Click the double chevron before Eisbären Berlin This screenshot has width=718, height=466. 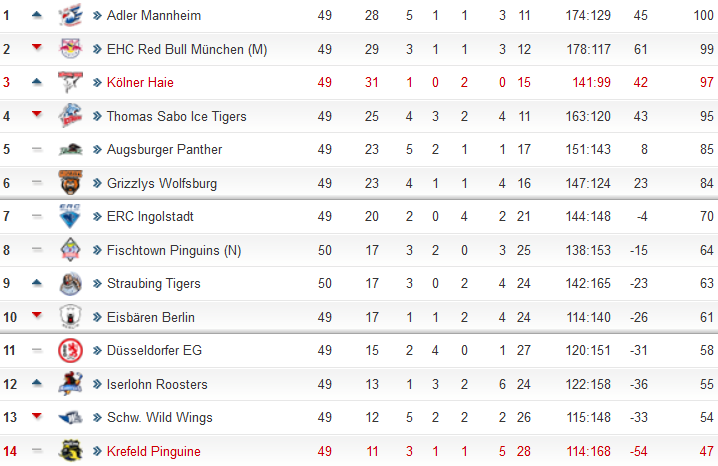pos(97,317)
